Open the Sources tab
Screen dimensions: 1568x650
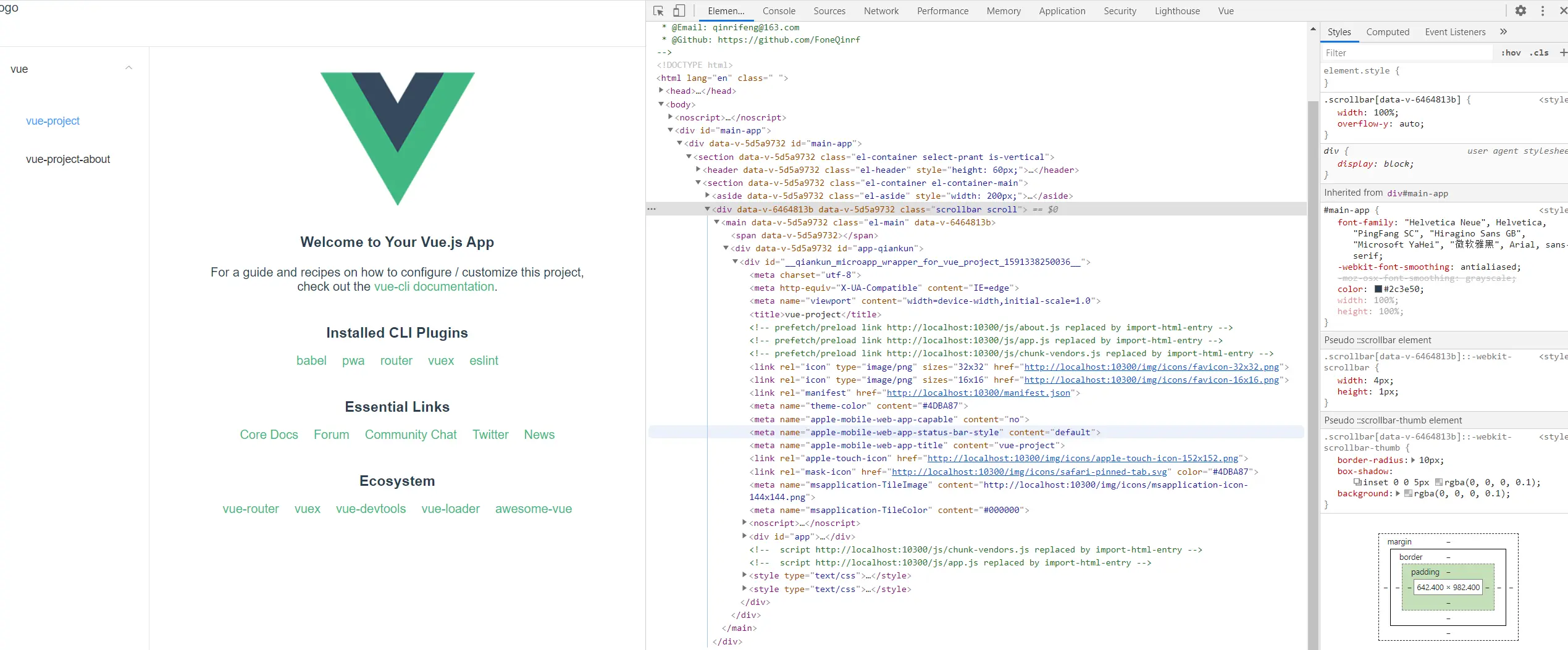829,11
